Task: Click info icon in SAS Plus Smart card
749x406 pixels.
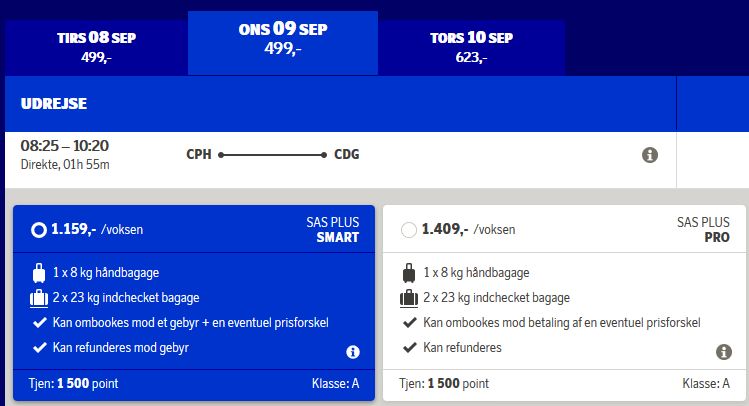Action: 353,352
